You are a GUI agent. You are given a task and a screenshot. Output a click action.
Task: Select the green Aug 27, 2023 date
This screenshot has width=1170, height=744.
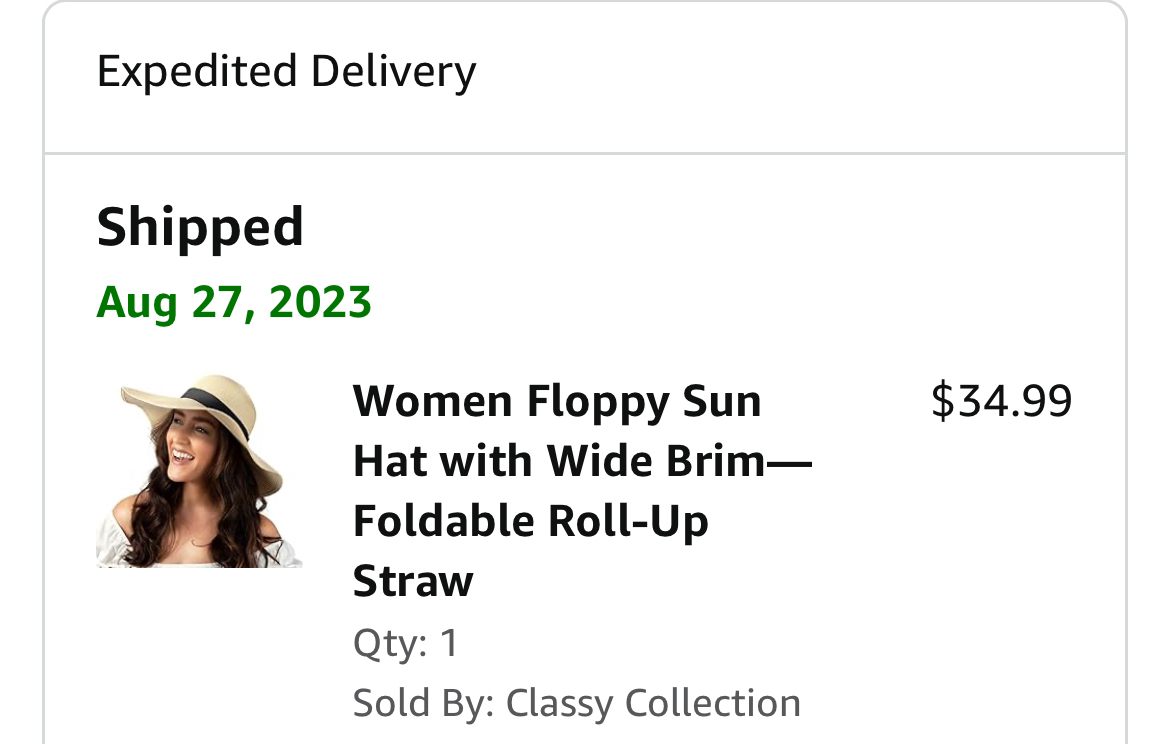234,302
